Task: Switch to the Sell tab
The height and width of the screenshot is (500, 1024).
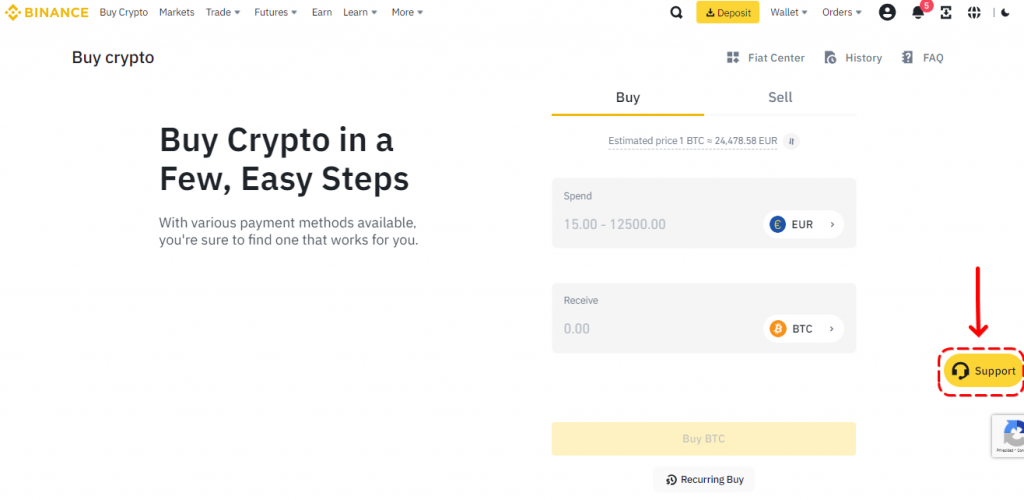Action: [x=780, y=97]
